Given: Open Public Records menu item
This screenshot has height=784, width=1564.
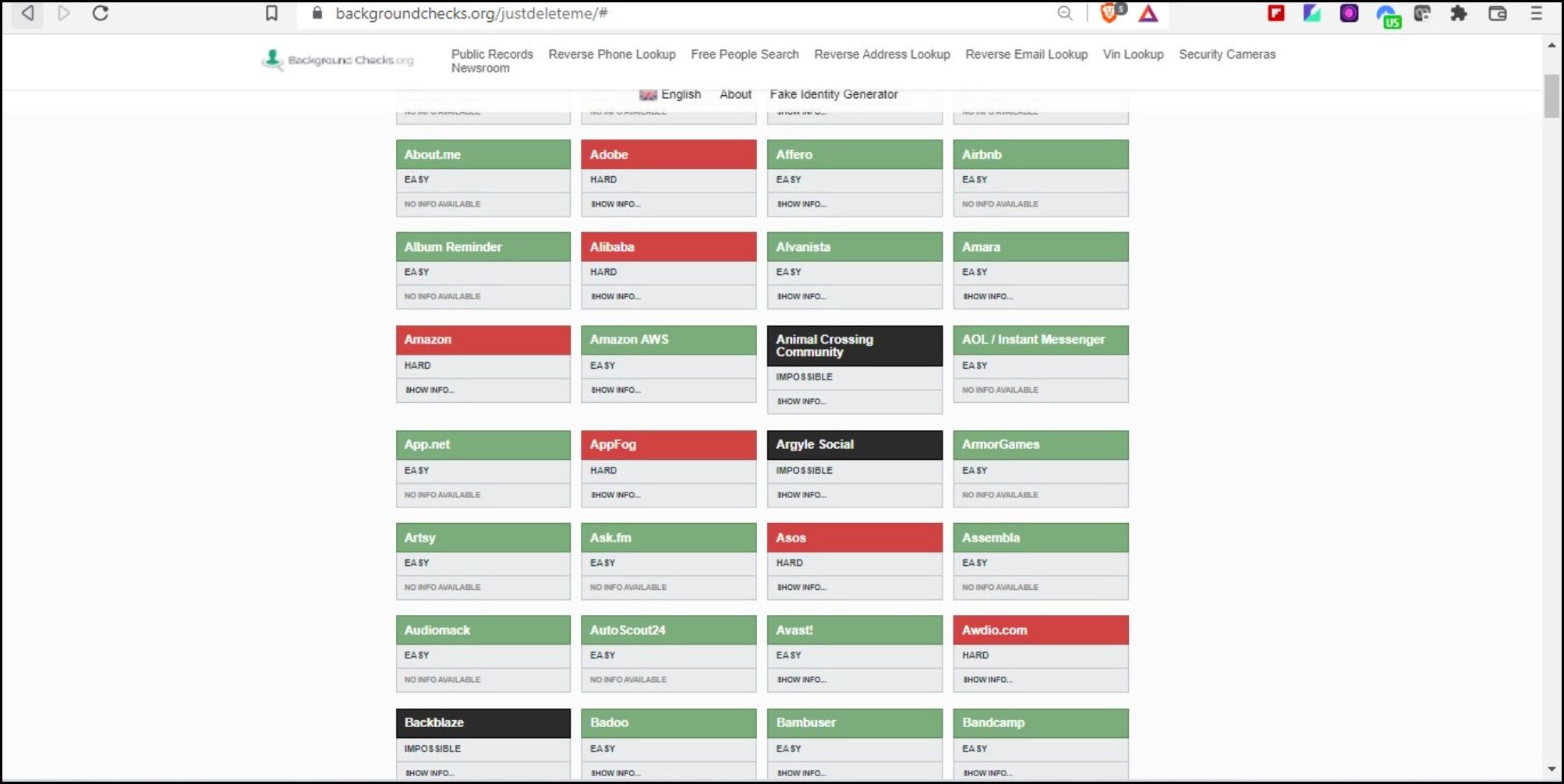Looking at the screenshot, I should pos(492,55).
